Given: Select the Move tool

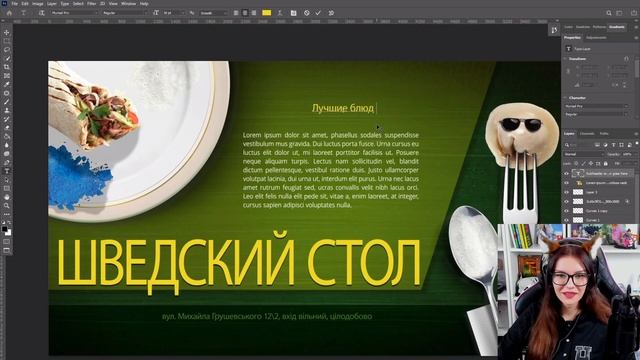Looking at the screenshot, I should click(x=7, y=32).
